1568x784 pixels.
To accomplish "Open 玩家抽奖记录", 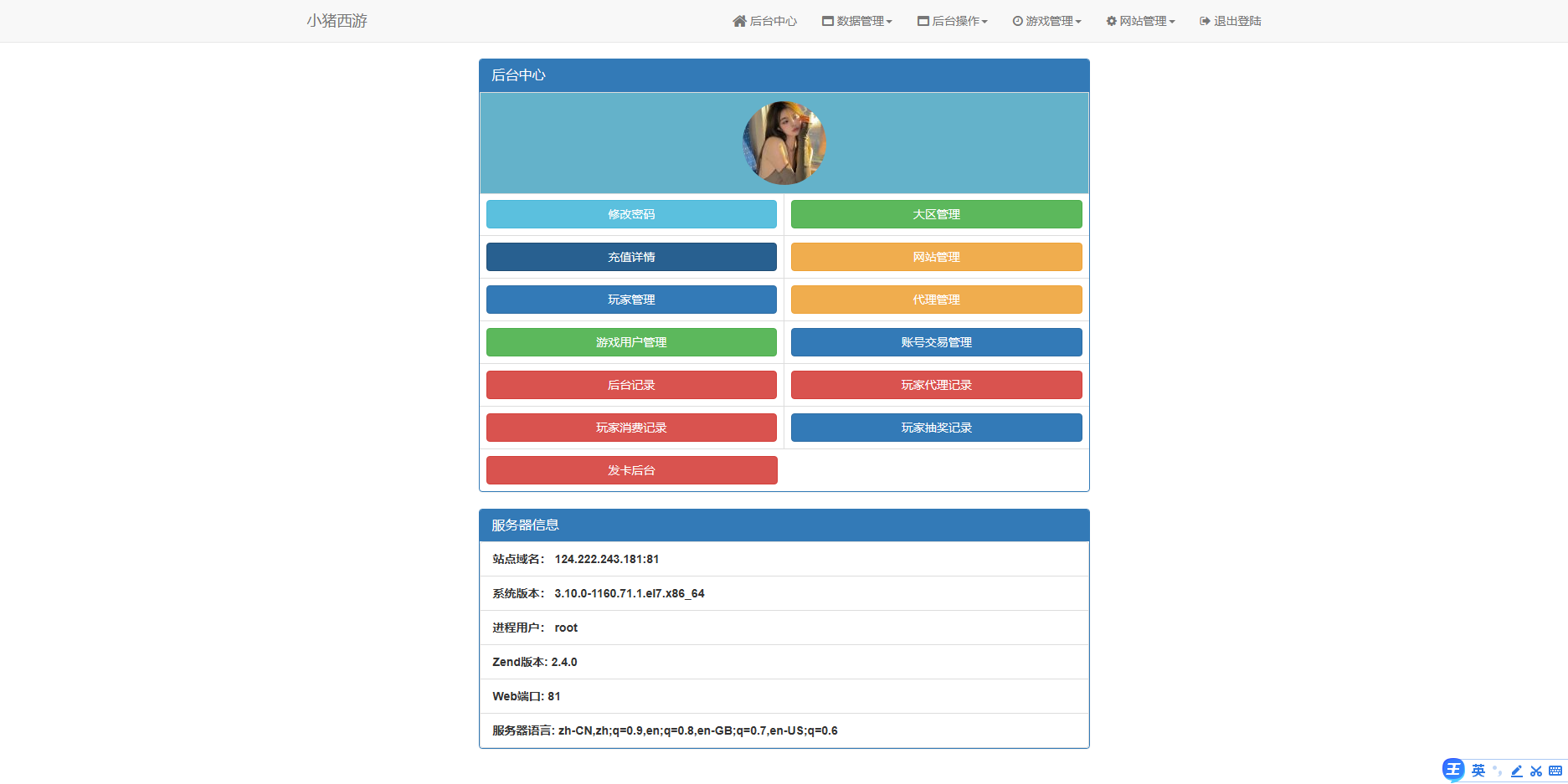I will (937, 428).
